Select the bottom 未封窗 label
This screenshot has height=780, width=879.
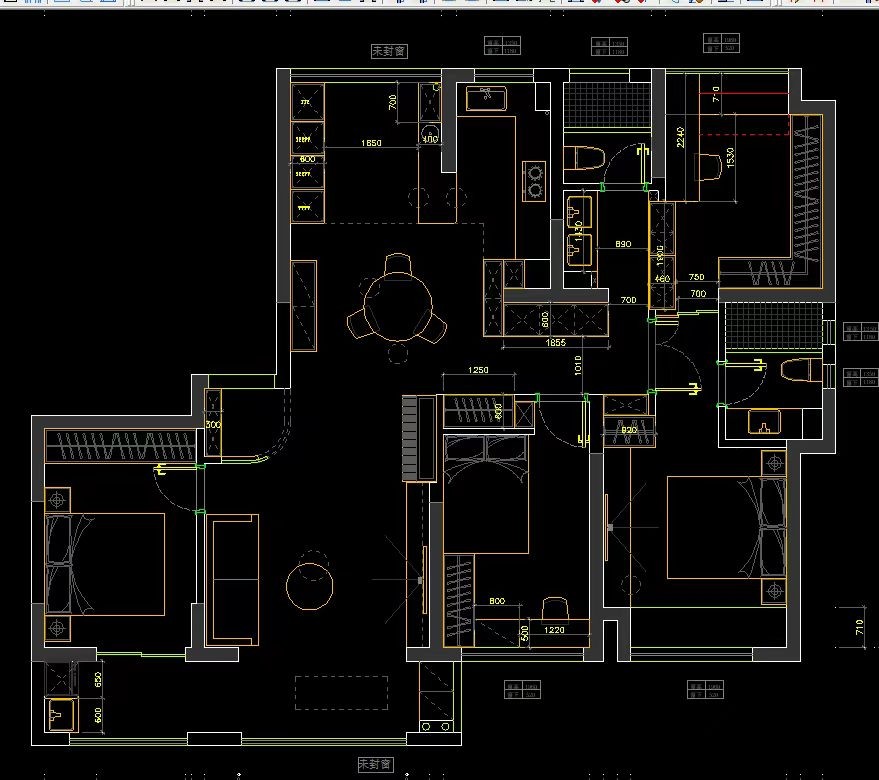(x=375, y=764)
